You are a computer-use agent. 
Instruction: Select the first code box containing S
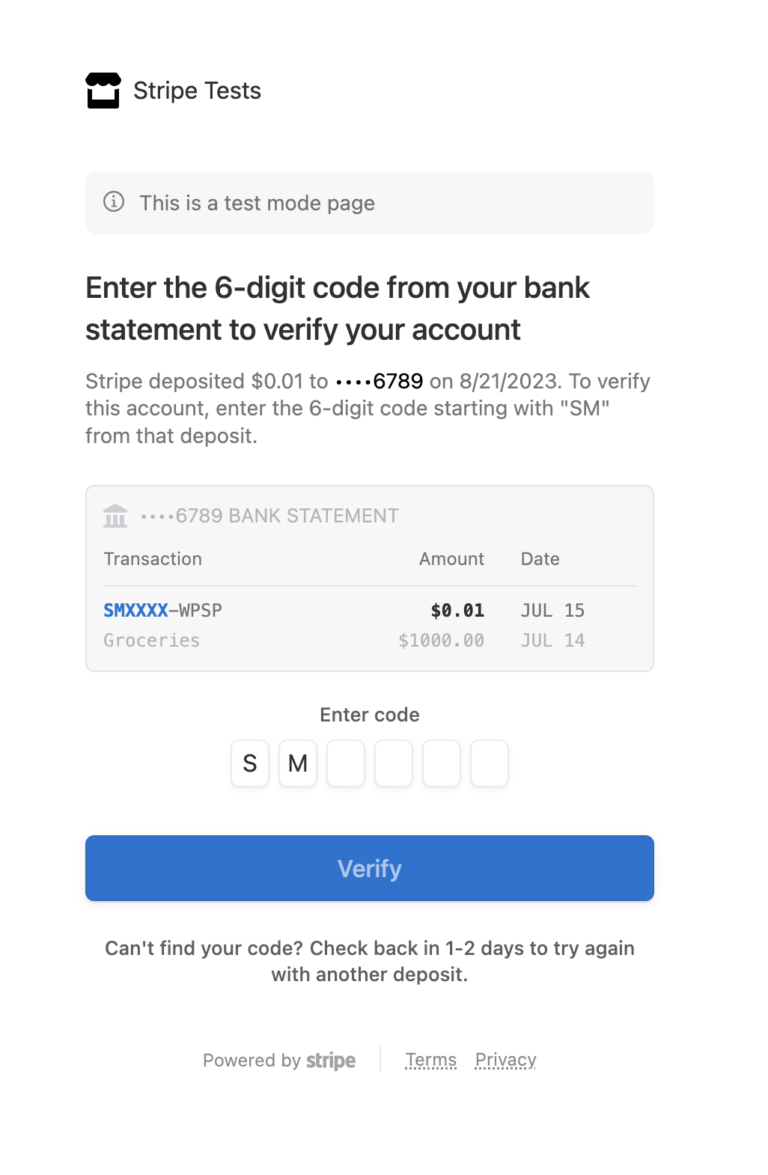(250, 764)
